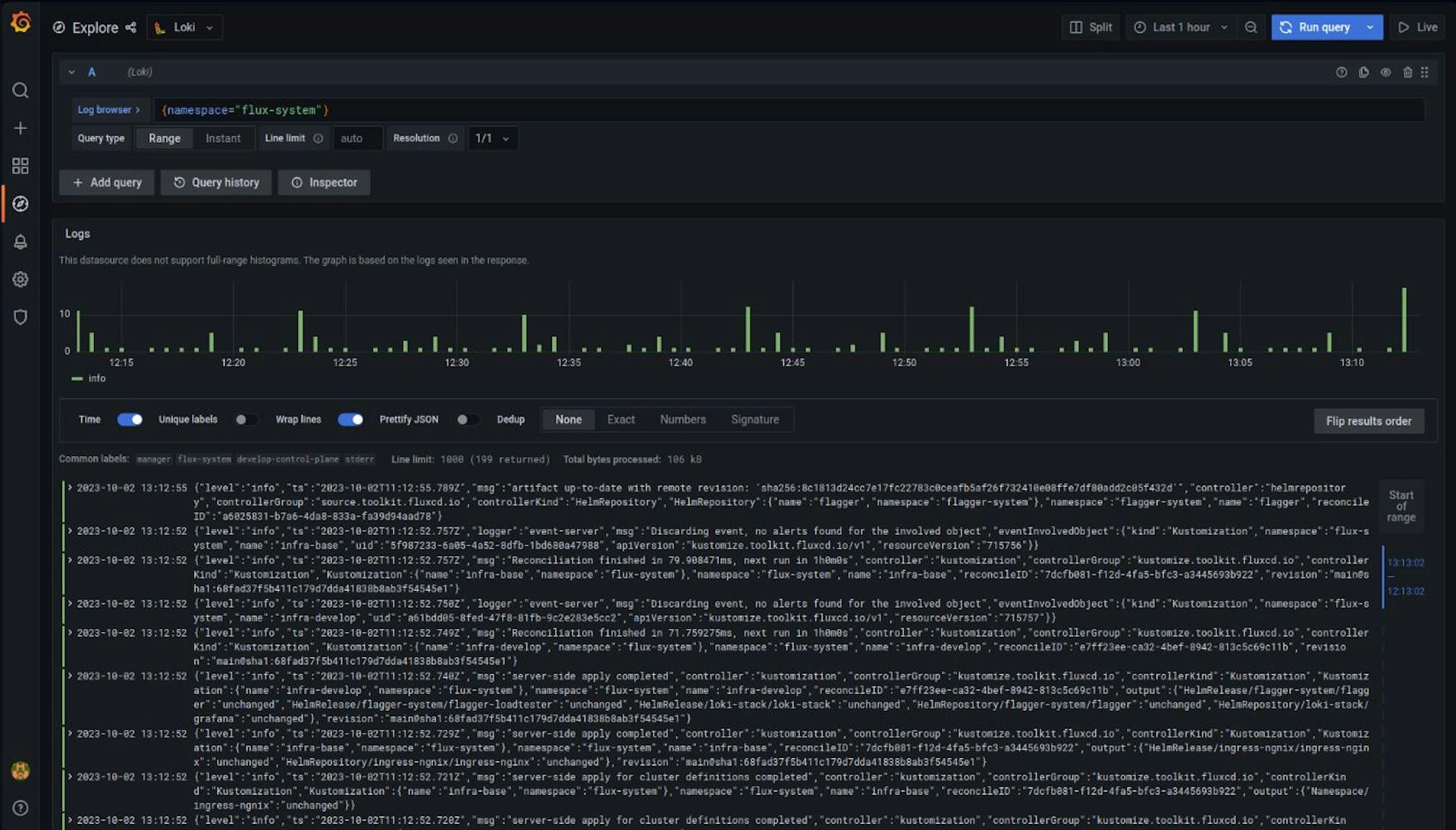Screen dimensions: 1456x830
Task: Duplicate query A with the copy icon
Action: pyautogui.click(x=1363, y=72)
